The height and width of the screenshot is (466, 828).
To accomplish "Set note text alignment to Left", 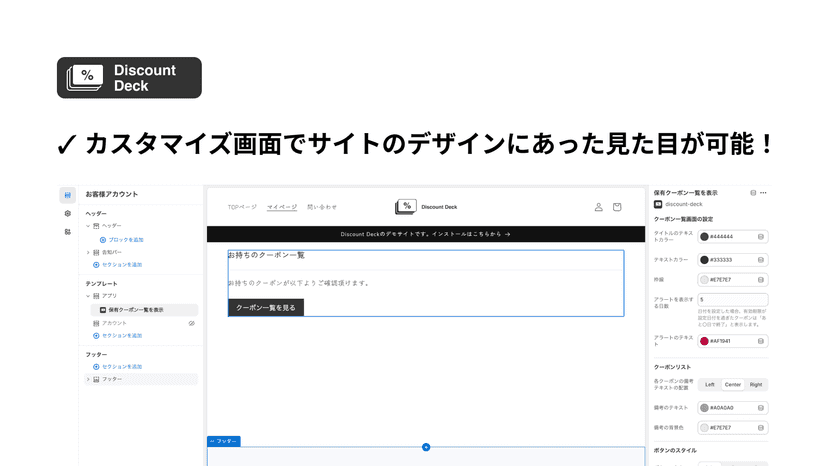I will (710, 385).
